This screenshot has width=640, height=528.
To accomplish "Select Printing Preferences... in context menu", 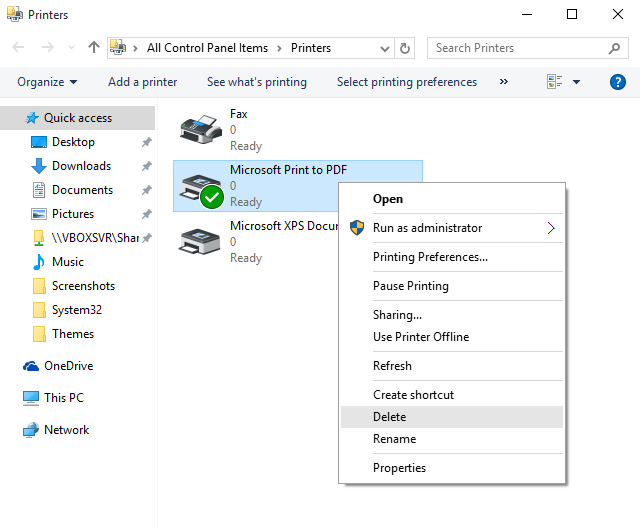I will click(x=452, y=257).
